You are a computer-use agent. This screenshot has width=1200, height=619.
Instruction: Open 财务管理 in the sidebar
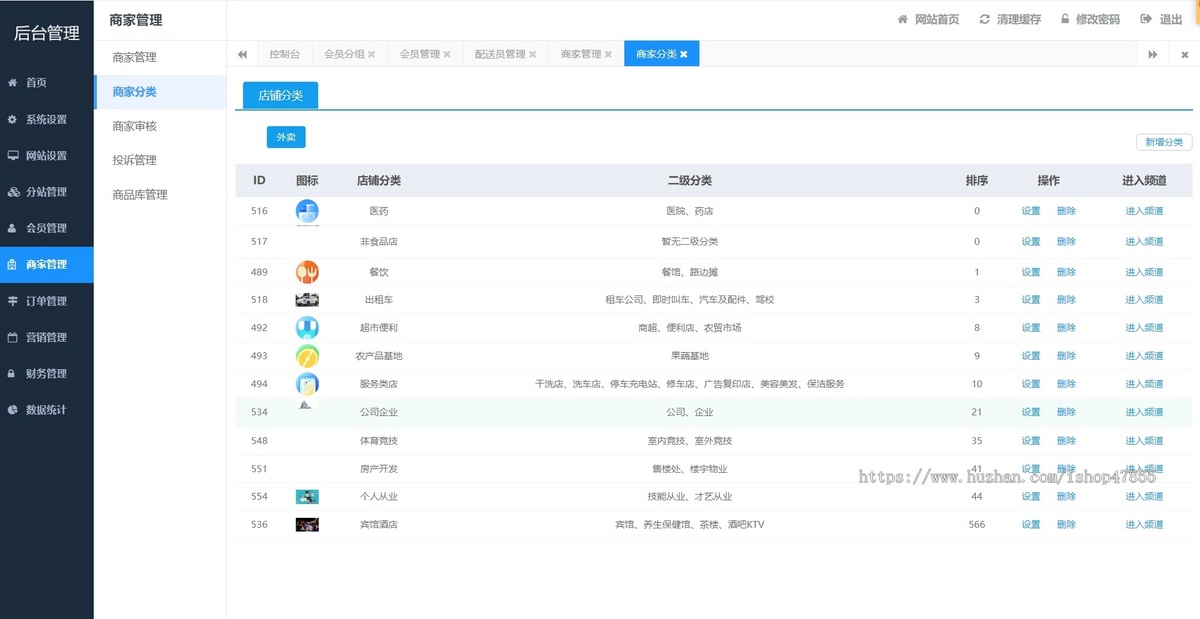pyautogui.click(x=46, y=373)
